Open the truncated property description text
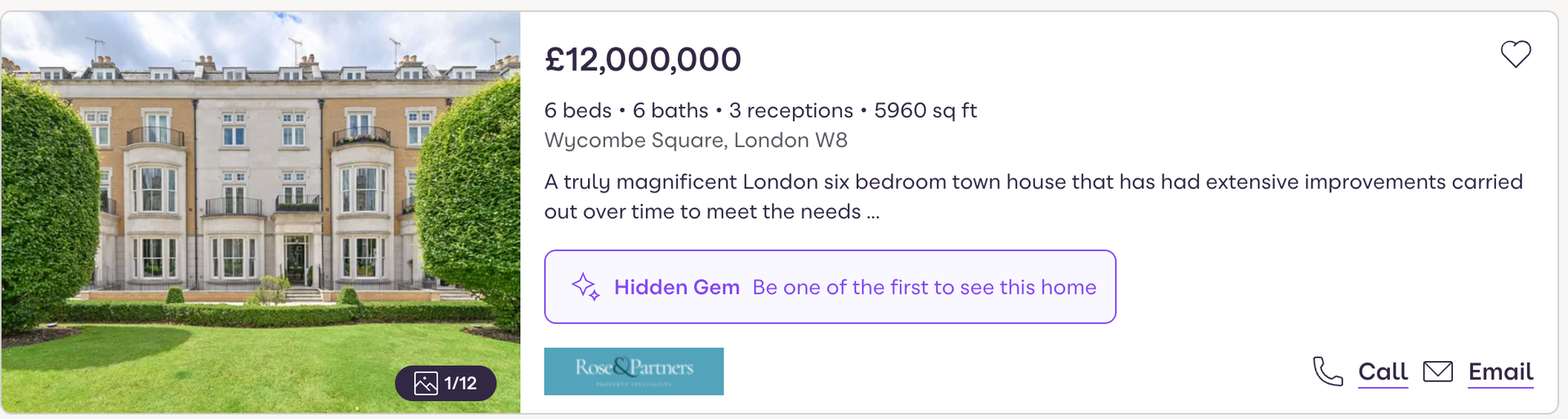The width and height of the screenshot is (1568, 419). click(1033, 182)
